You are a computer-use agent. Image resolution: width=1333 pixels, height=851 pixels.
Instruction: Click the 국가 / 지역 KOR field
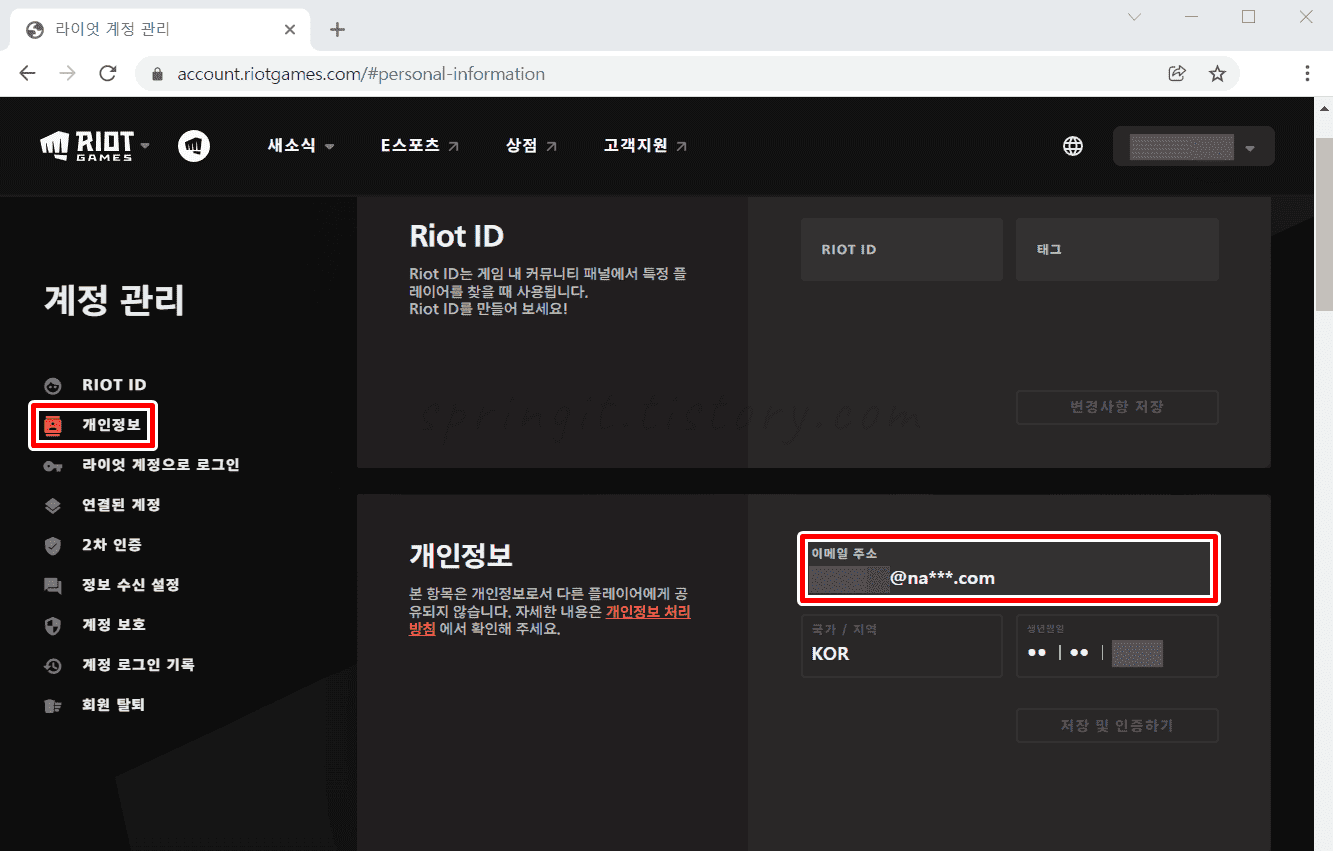[x=902, y=646]
